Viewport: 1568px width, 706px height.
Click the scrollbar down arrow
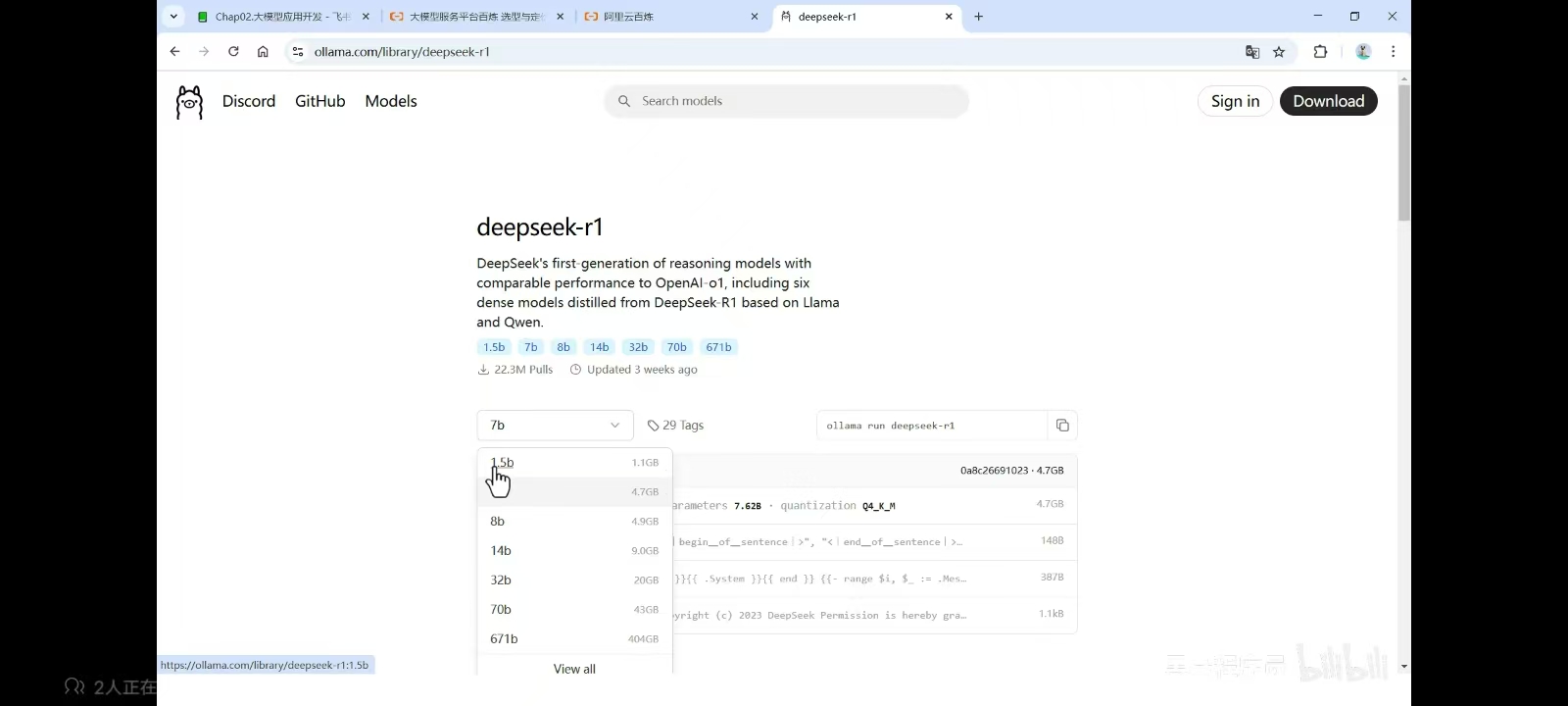pos(1403,666)
